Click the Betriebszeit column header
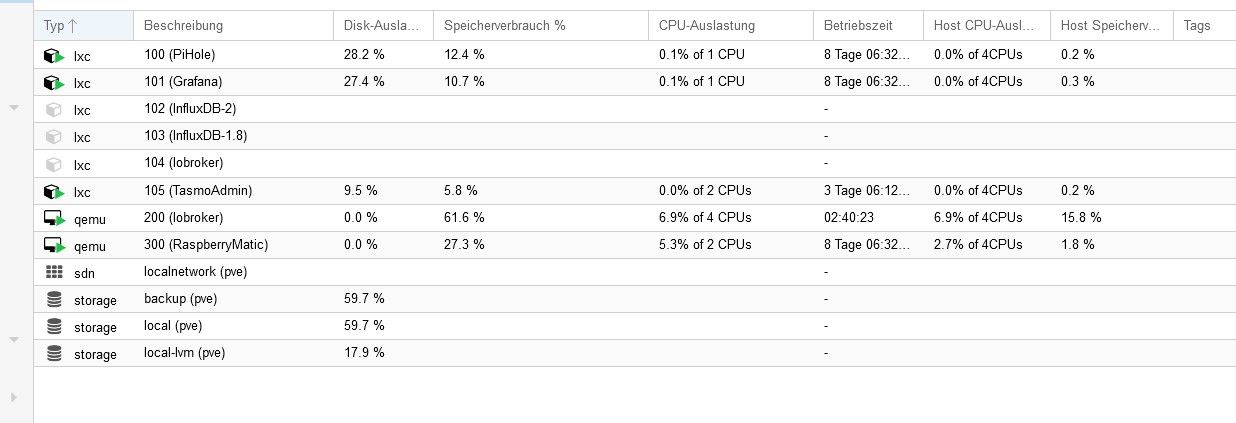 point(858,25)
